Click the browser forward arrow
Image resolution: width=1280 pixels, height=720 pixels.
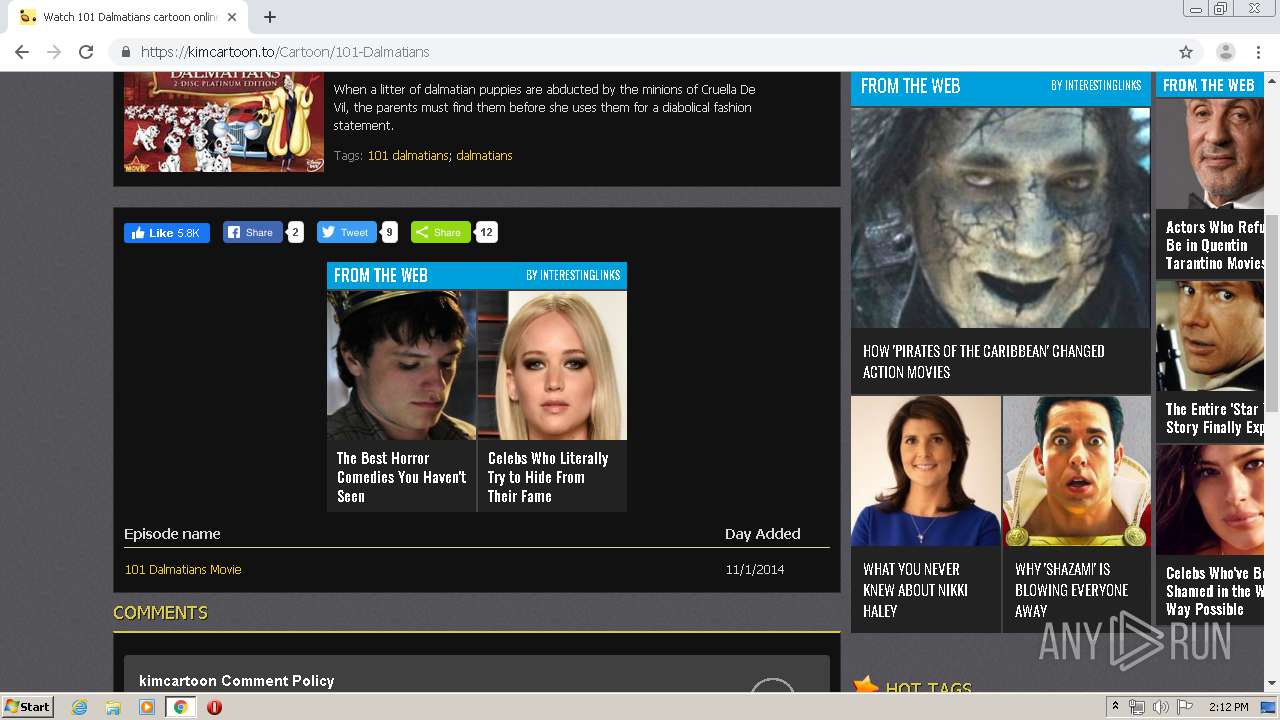click(54, 52)
